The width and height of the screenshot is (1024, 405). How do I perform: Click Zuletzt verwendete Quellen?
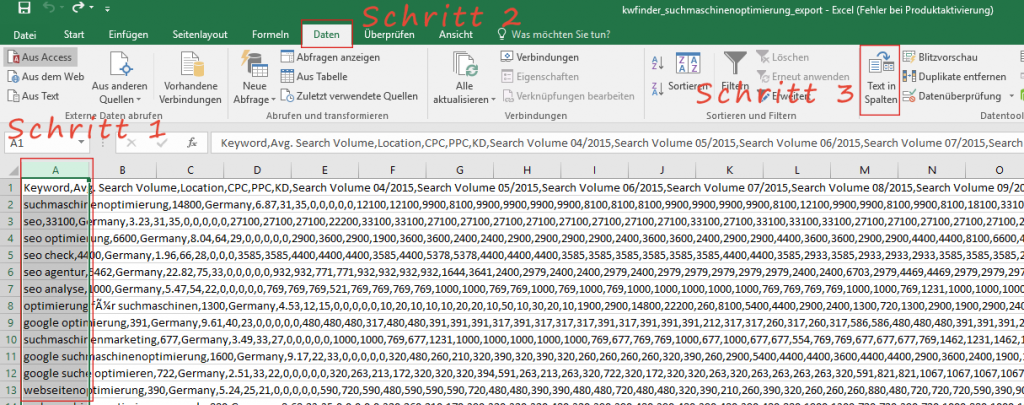[x=349, y=96]
